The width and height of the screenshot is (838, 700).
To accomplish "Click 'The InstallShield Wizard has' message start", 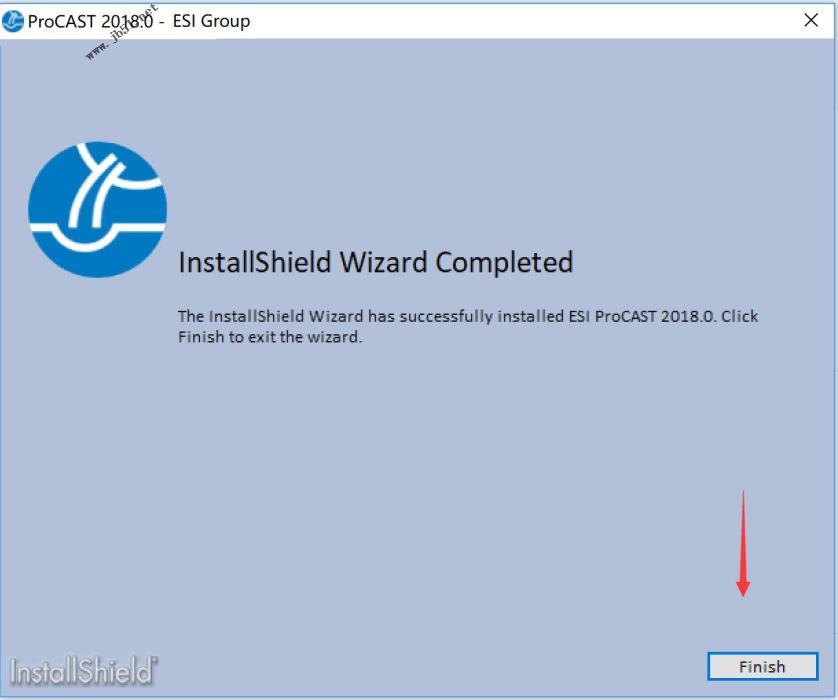I will click(x=286, y=316).
